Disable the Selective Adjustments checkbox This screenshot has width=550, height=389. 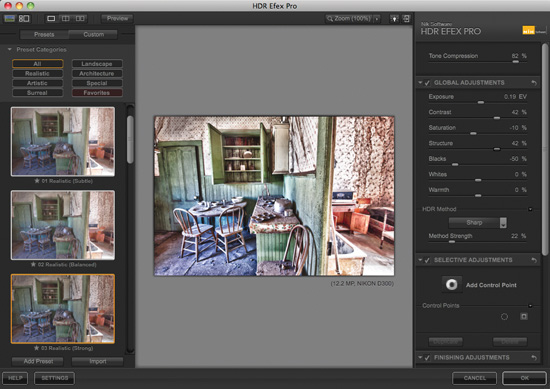point(427,260)
